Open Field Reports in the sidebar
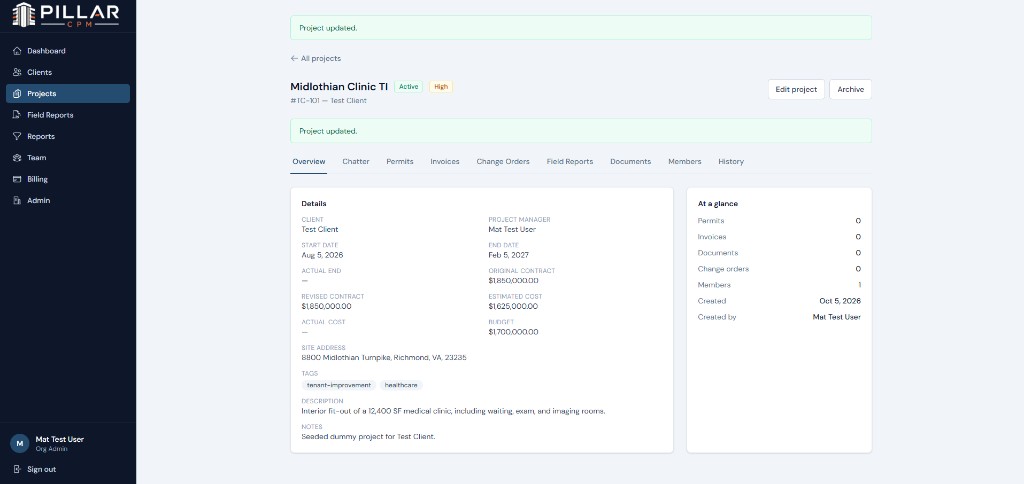 (68, 115)
